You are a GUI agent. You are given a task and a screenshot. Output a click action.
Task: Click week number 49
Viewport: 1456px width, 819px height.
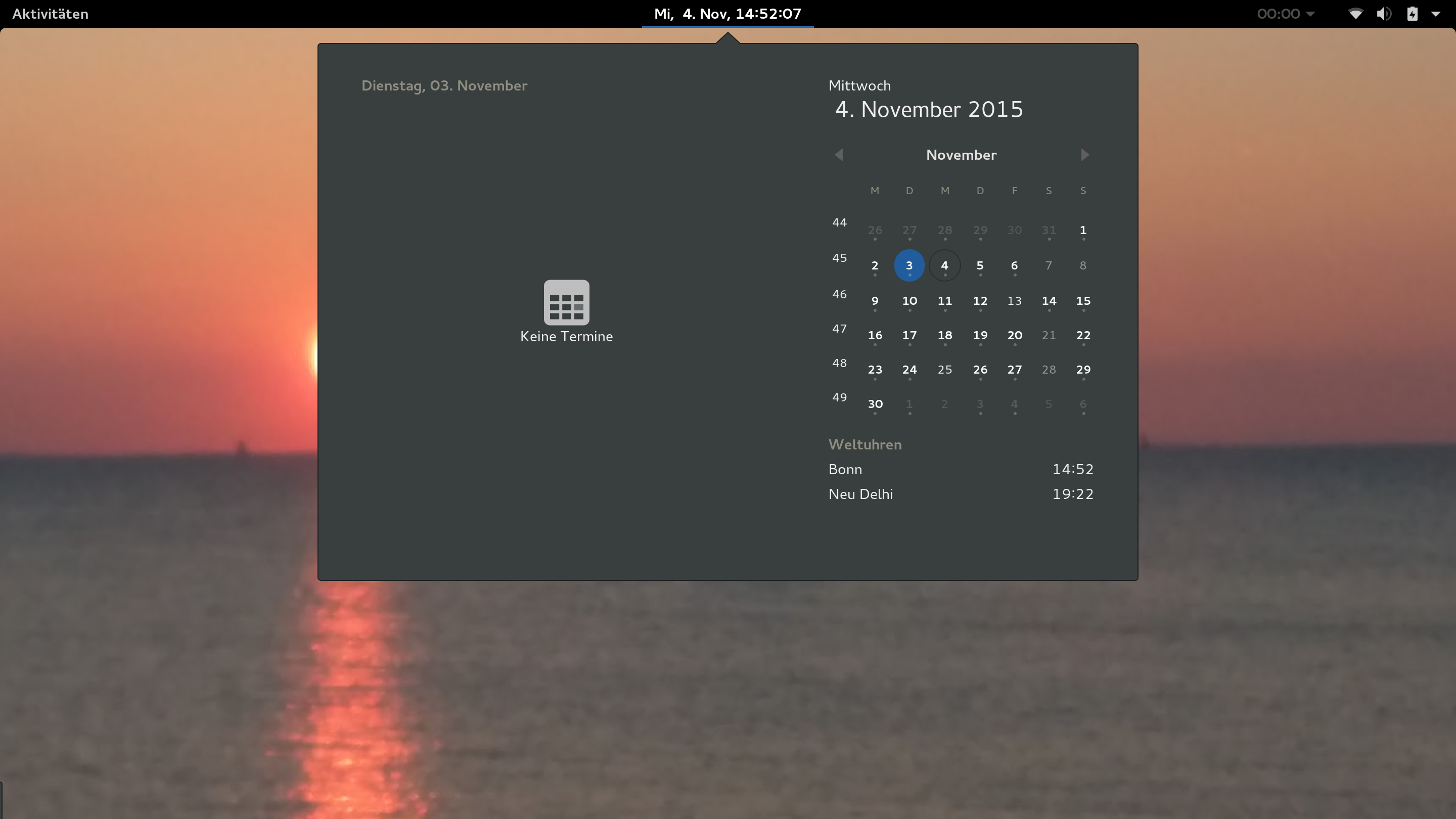coord(839,398)
